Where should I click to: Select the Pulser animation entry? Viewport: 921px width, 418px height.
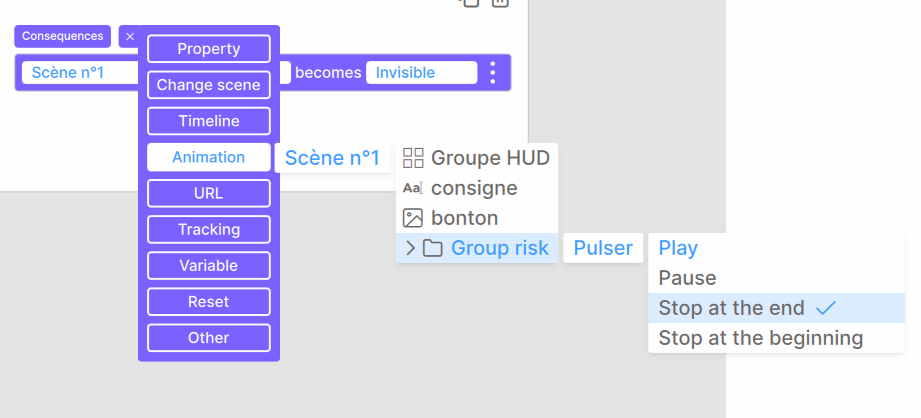(602, 248)
